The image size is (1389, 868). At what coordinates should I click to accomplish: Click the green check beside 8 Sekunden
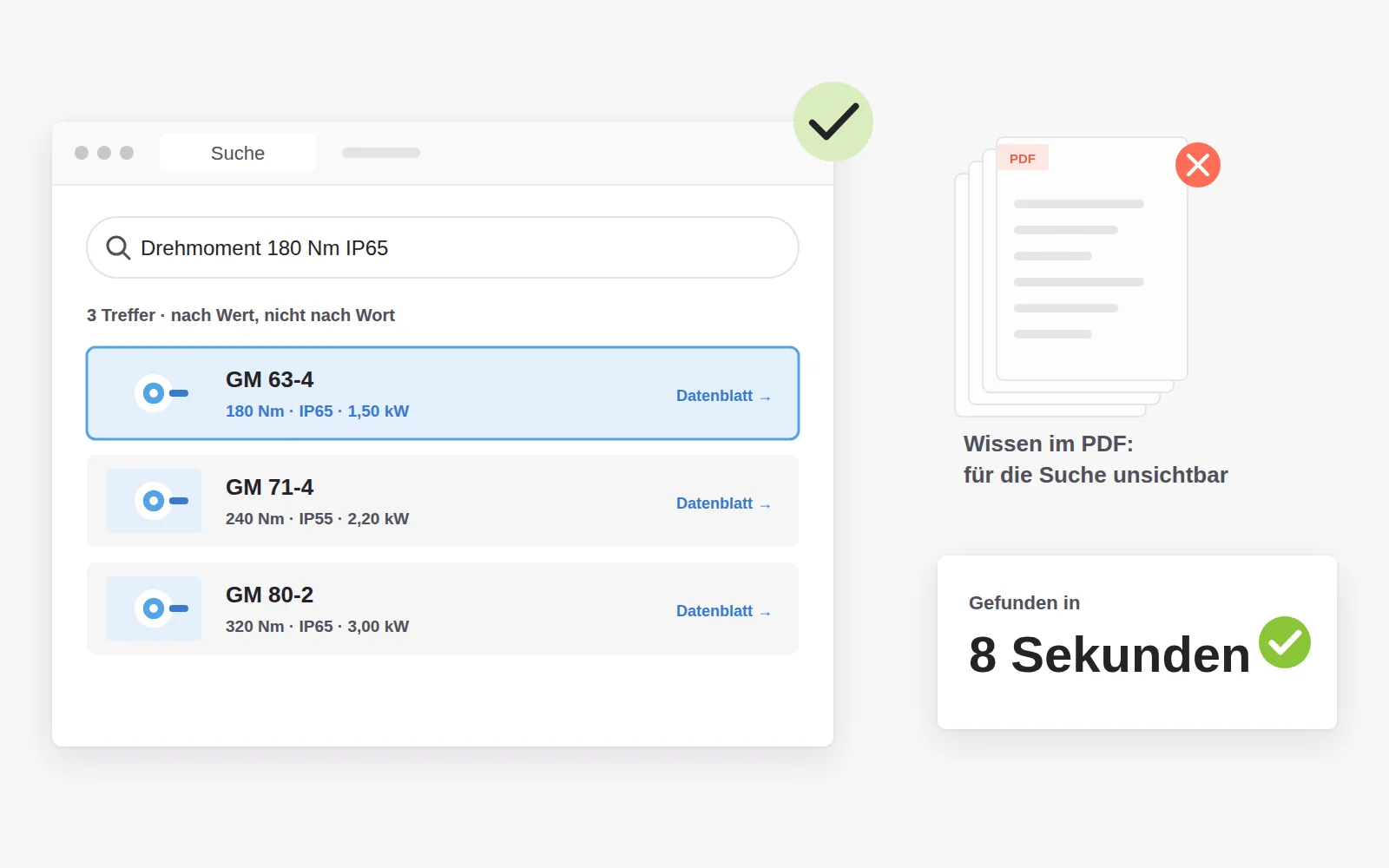pyautogui.click(x=1285, y=642)
